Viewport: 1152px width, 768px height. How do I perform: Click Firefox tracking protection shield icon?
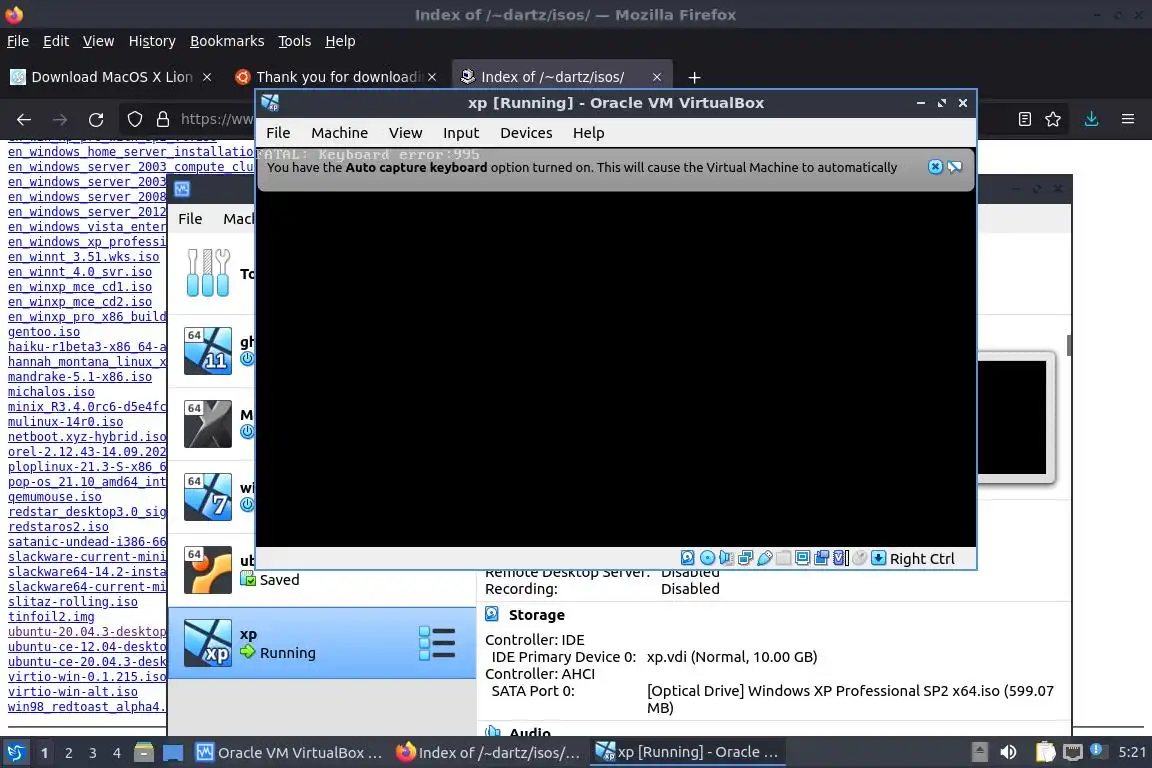pyautogui.click(x=134, y=119)
